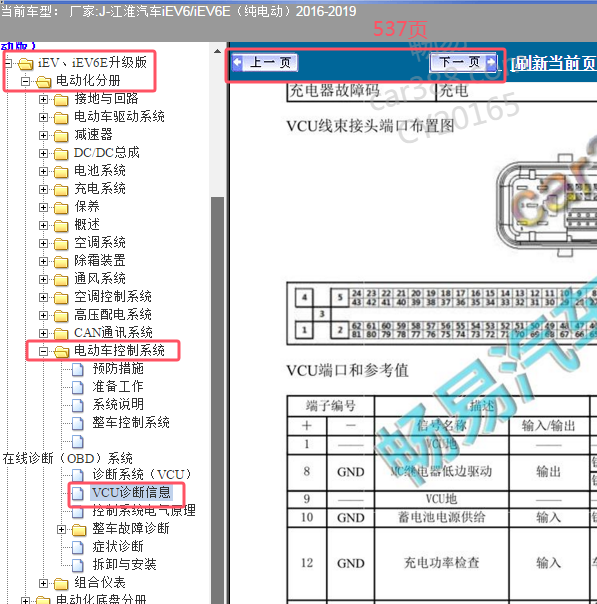This screenshot has height=604, width=597.
Task: Click the 电池系统 folder icon
Action: [61, 171]
